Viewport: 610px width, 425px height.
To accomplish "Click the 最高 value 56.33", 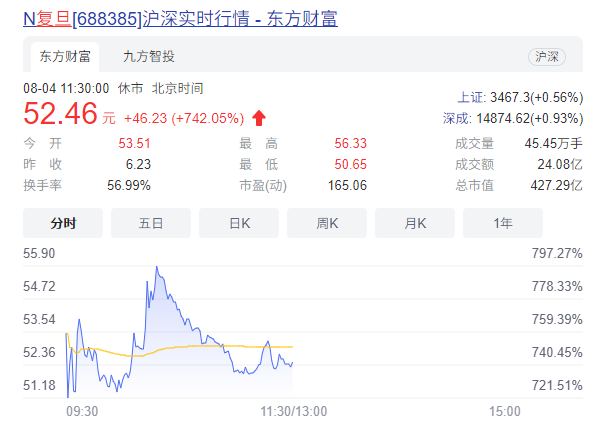I will click(x=351, y=143).
